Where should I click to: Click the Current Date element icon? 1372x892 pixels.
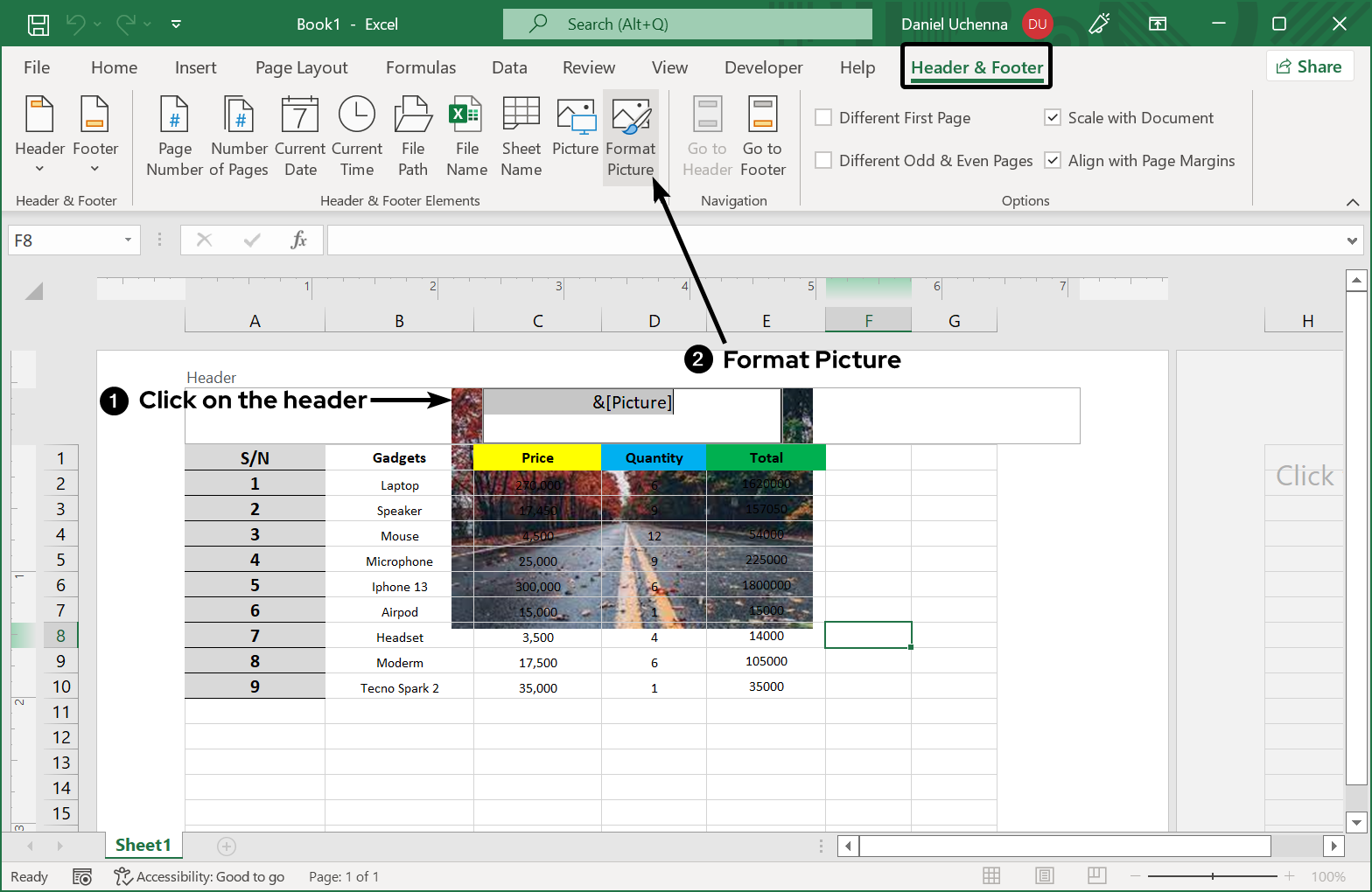point(300,116)
